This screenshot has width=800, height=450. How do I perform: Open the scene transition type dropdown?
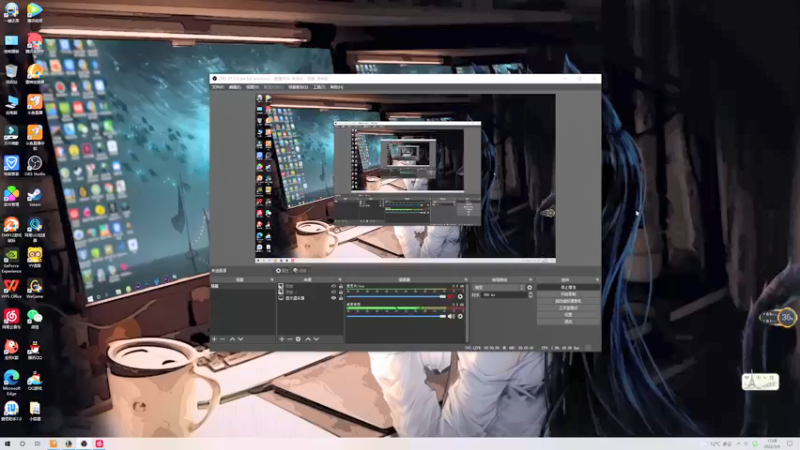tap(498, 288)
